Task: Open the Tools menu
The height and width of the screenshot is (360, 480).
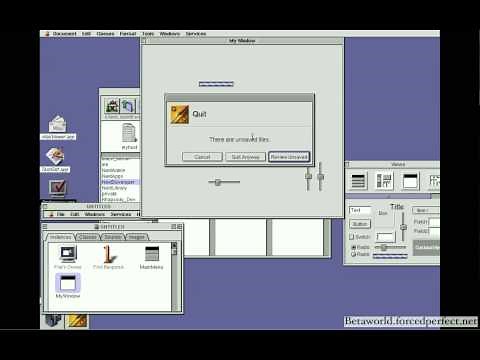Action: (148, 34)
